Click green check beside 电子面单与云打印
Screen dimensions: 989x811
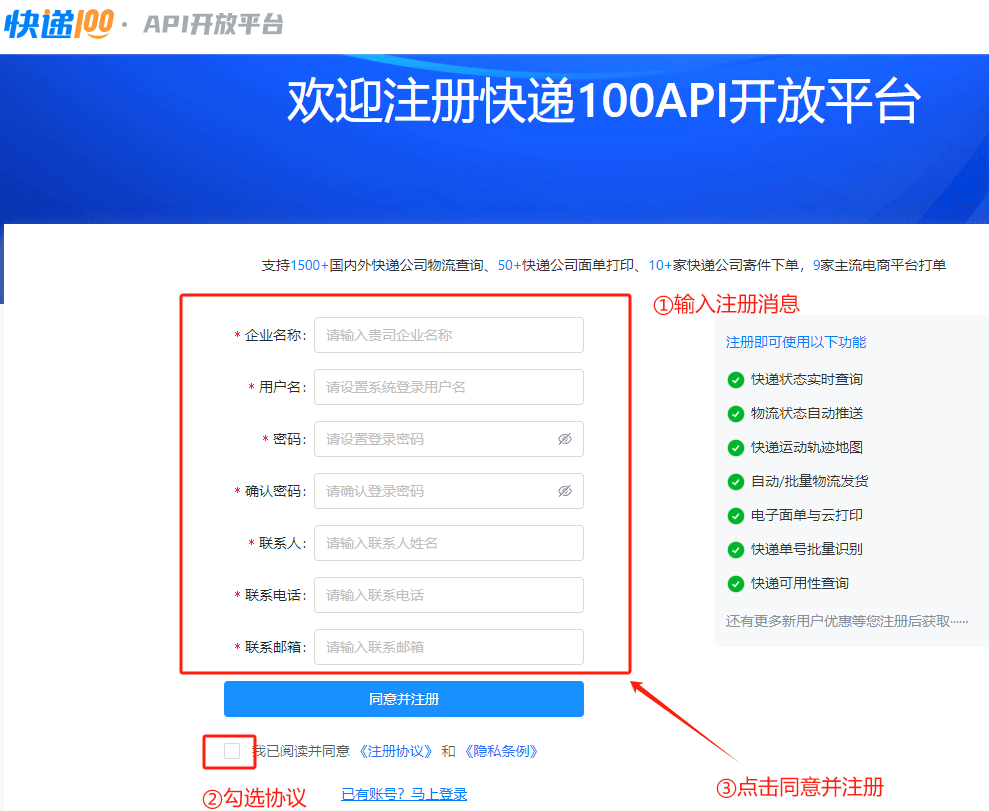click(x=736, y=516)
